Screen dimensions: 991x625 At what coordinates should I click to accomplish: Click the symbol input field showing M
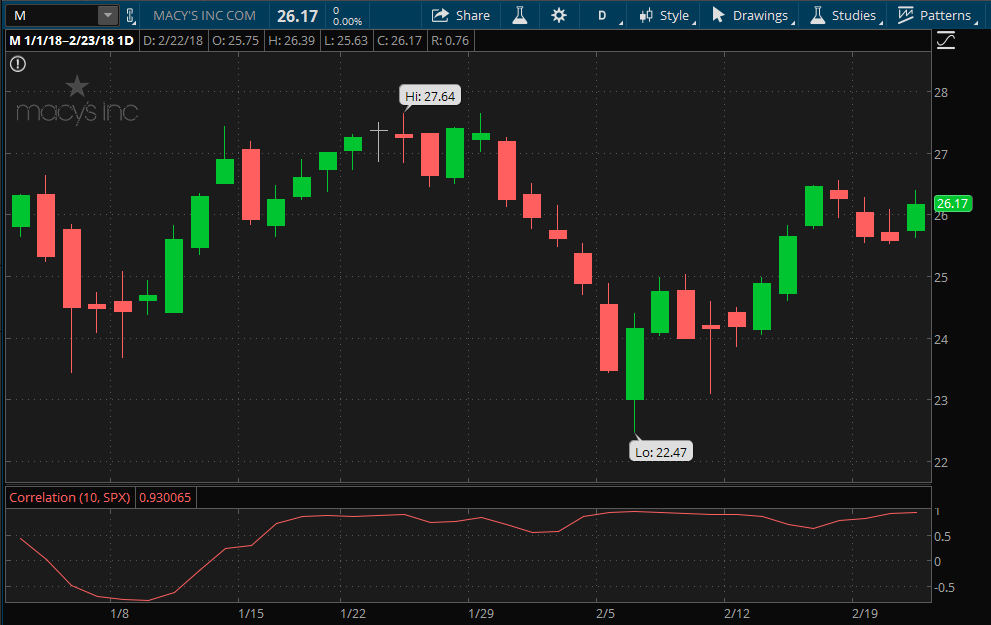point(52,15)
